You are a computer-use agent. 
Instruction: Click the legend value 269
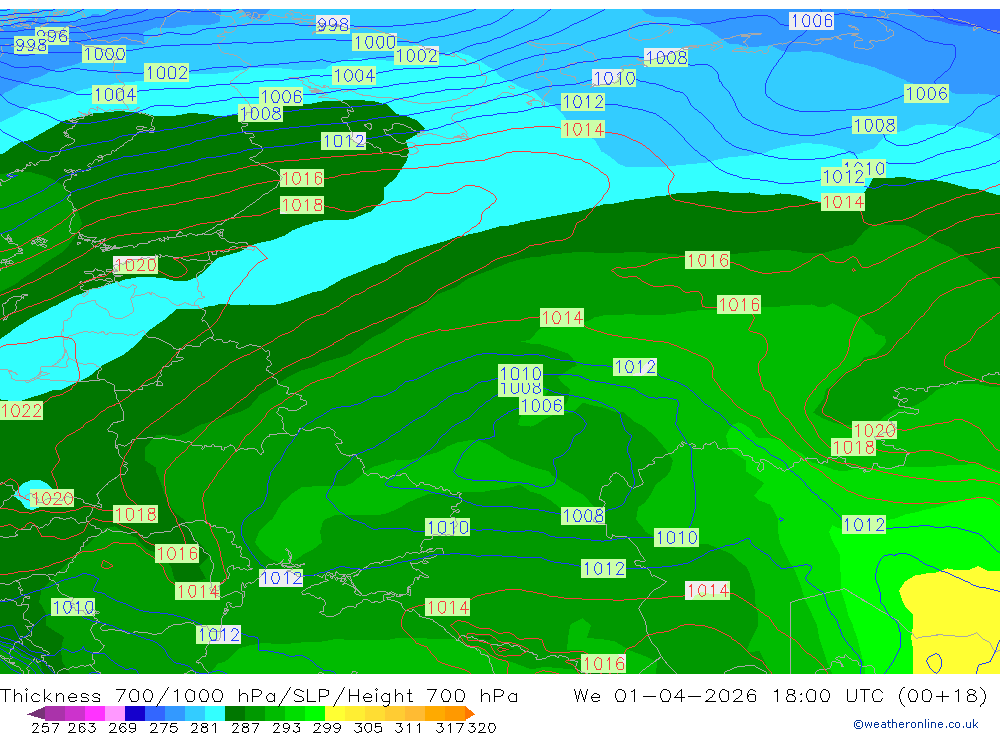[x=122, y=727]
